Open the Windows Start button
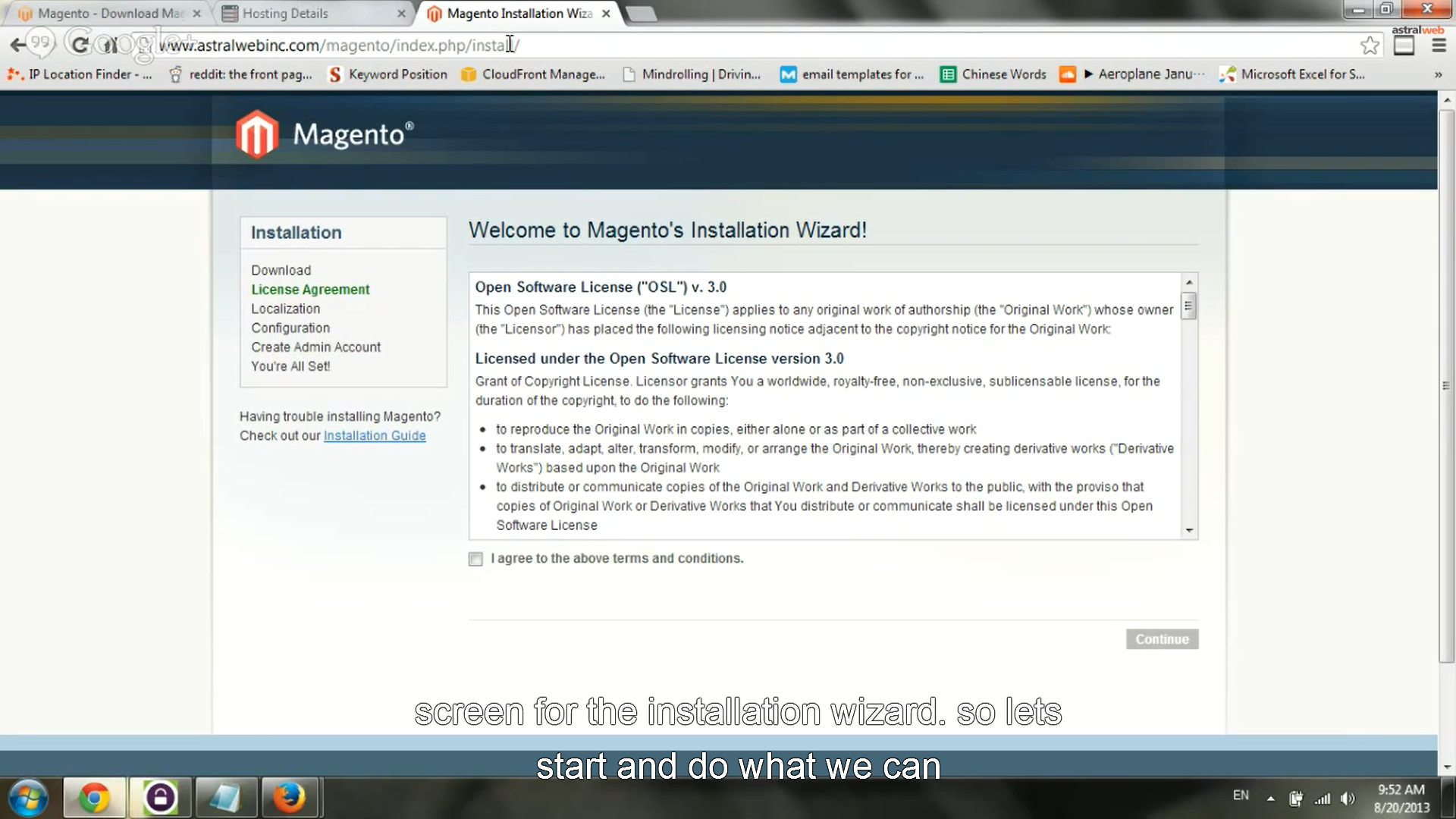This screenshot has height=819, width=1456. (x=29, y=798)
